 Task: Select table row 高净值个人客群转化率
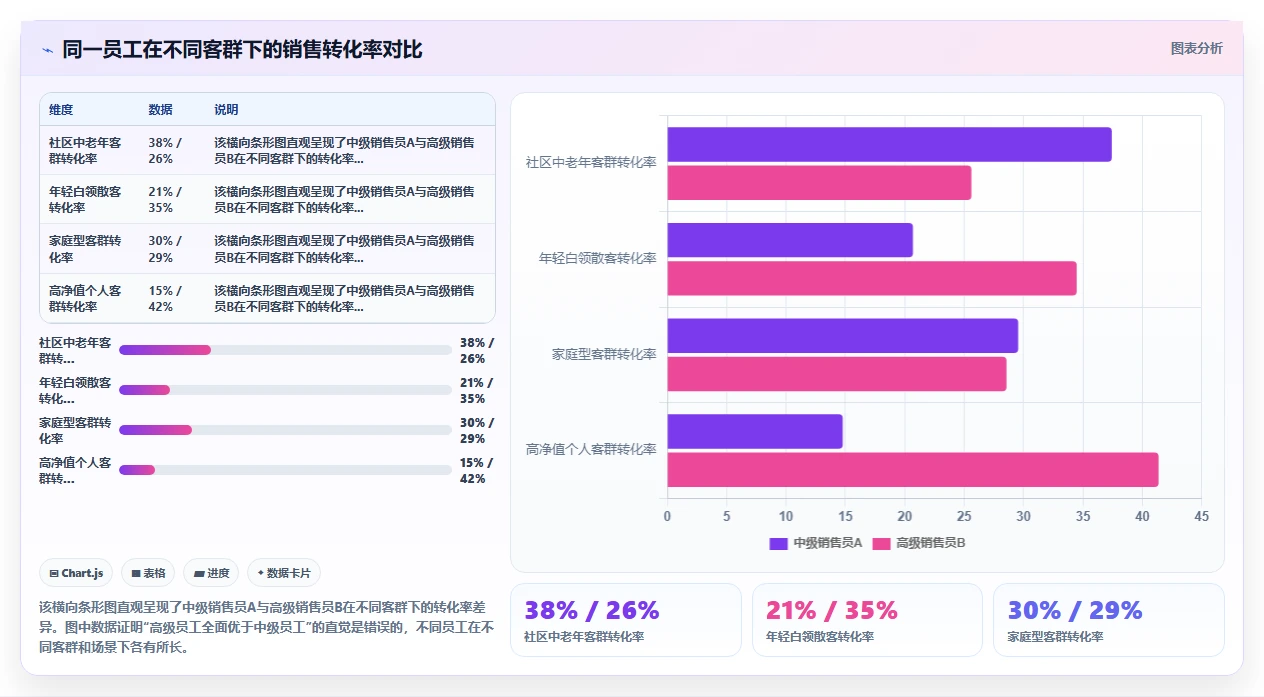(x=267, y=298)
